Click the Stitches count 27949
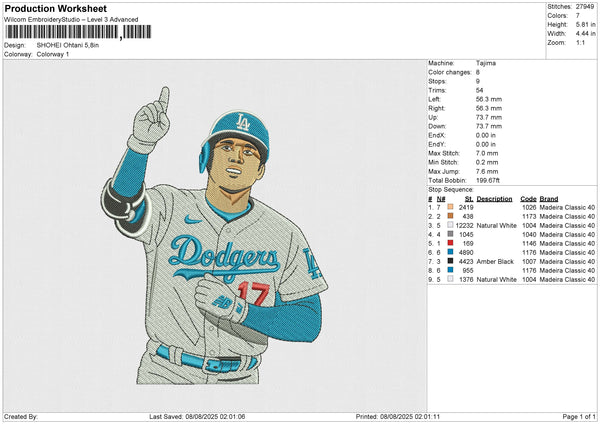Viewport: 600px width, 424px height. click(x=586, y=6)
